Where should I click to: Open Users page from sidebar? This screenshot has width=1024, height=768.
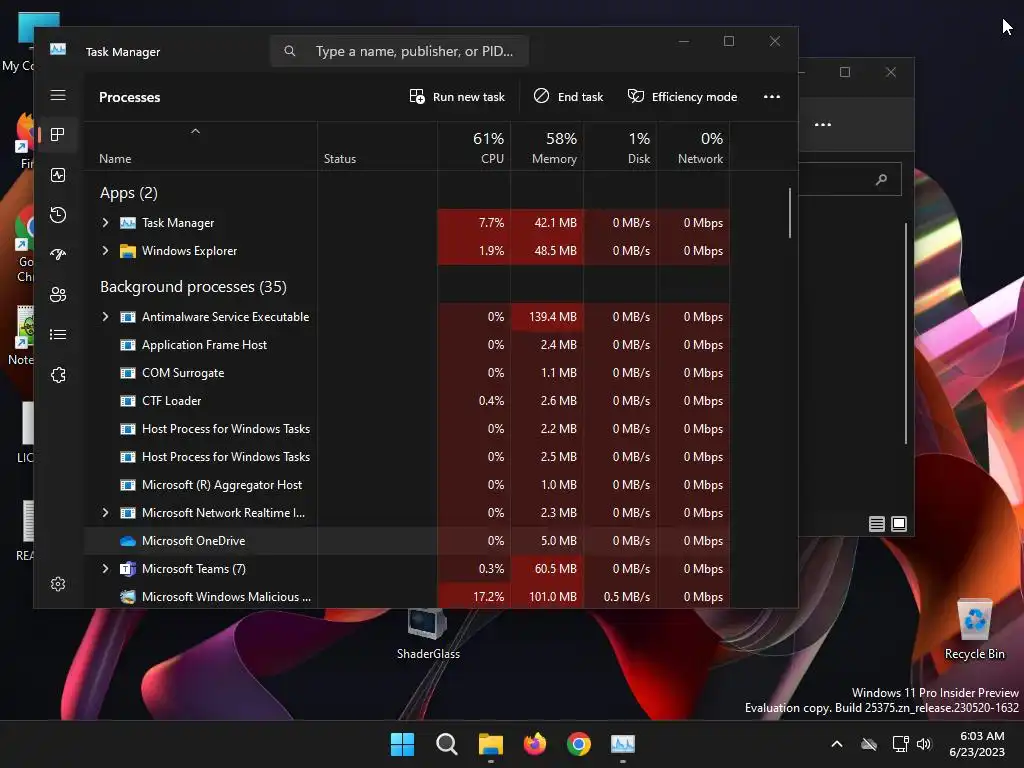(58, 295)
